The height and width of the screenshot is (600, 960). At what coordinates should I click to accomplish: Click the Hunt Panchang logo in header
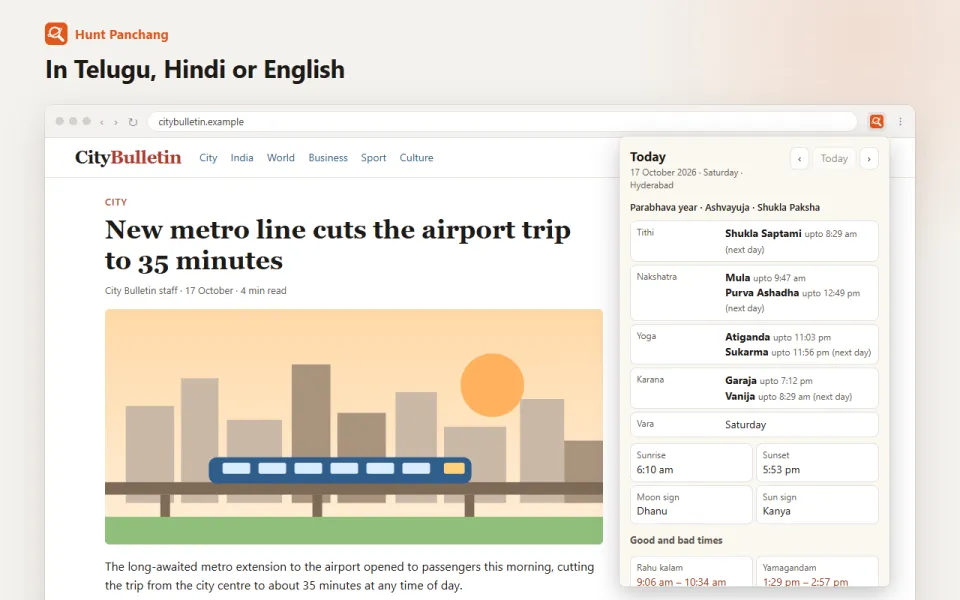56,34
